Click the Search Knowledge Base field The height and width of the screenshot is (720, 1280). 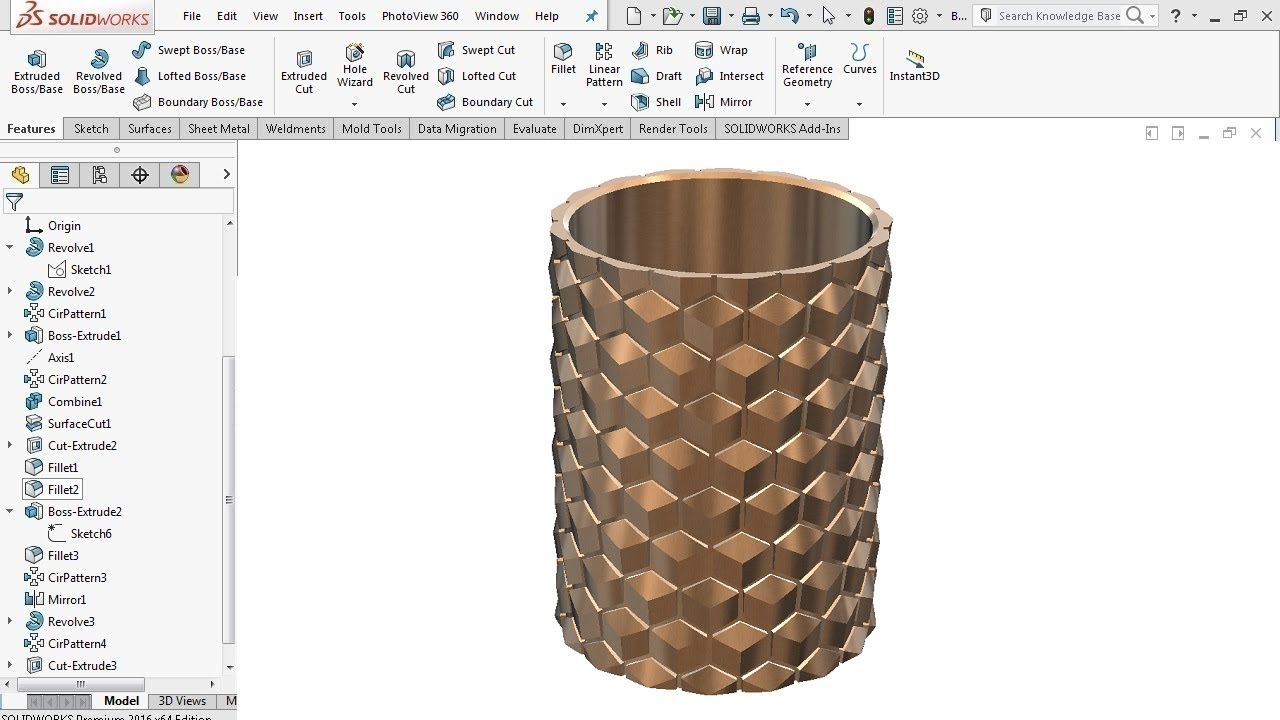click(x=1059, y=16)
